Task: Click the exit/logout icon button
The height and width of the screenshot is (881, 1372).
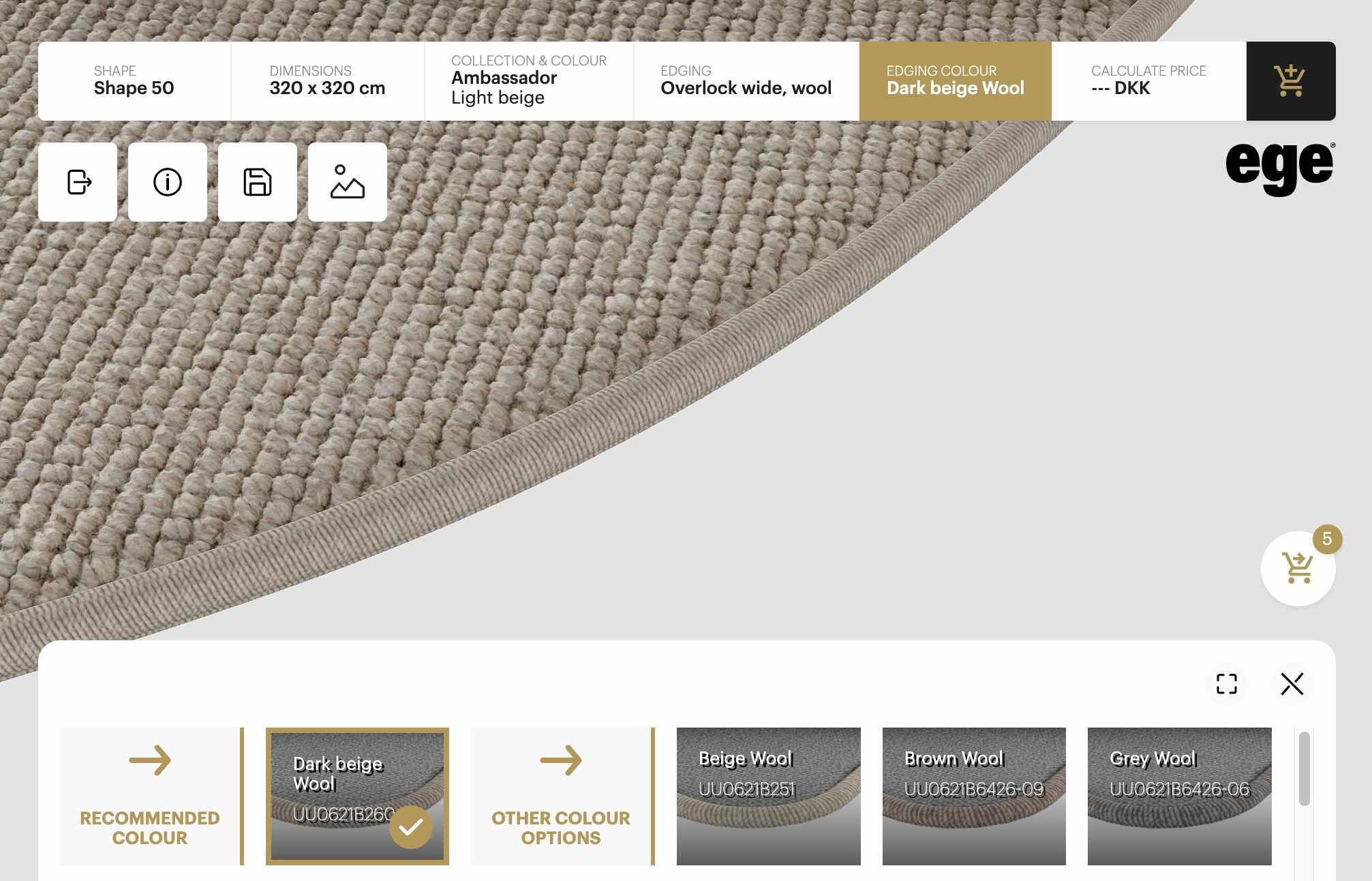Action: pyautogui.click(x=78, y=182)
